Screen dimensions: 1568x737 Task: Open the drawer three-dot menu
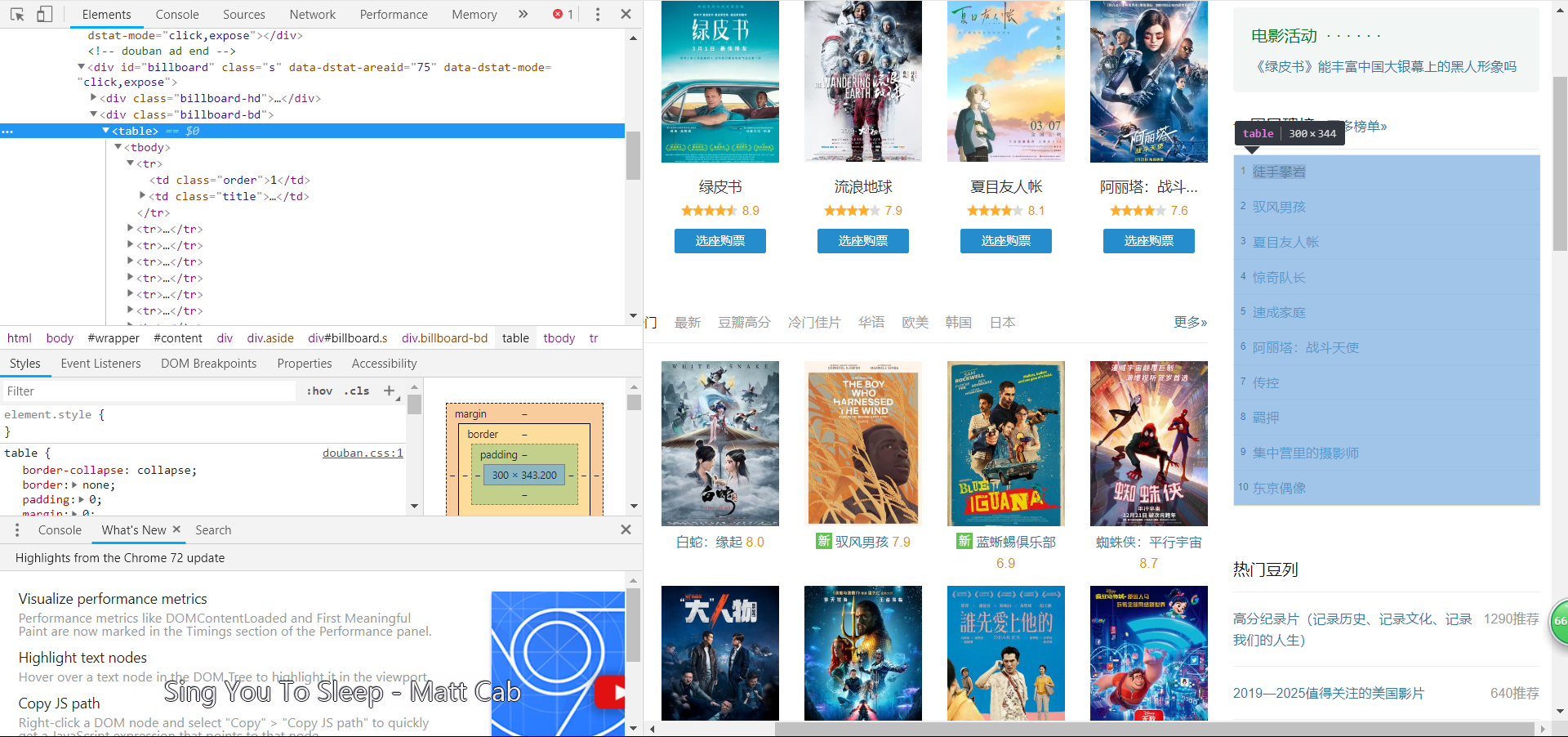pyautogui.click(x=17, y=529)
